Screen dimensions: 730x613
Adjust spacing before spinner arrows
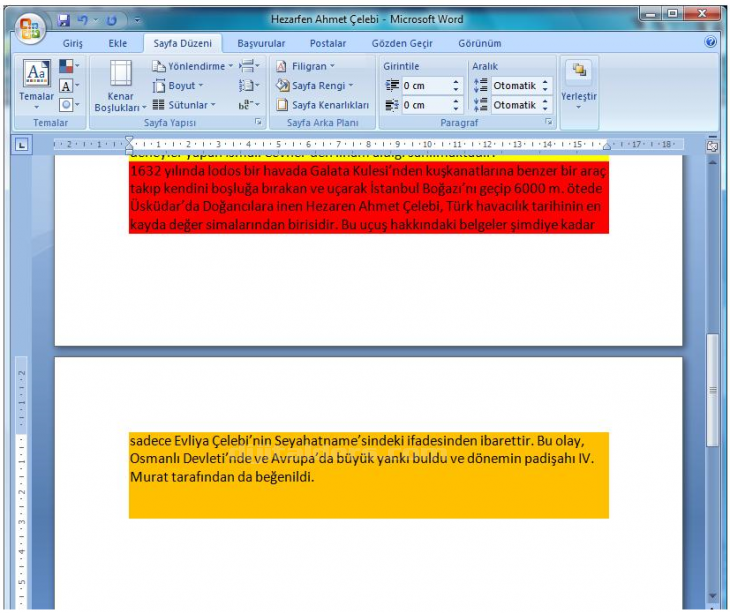546,86
